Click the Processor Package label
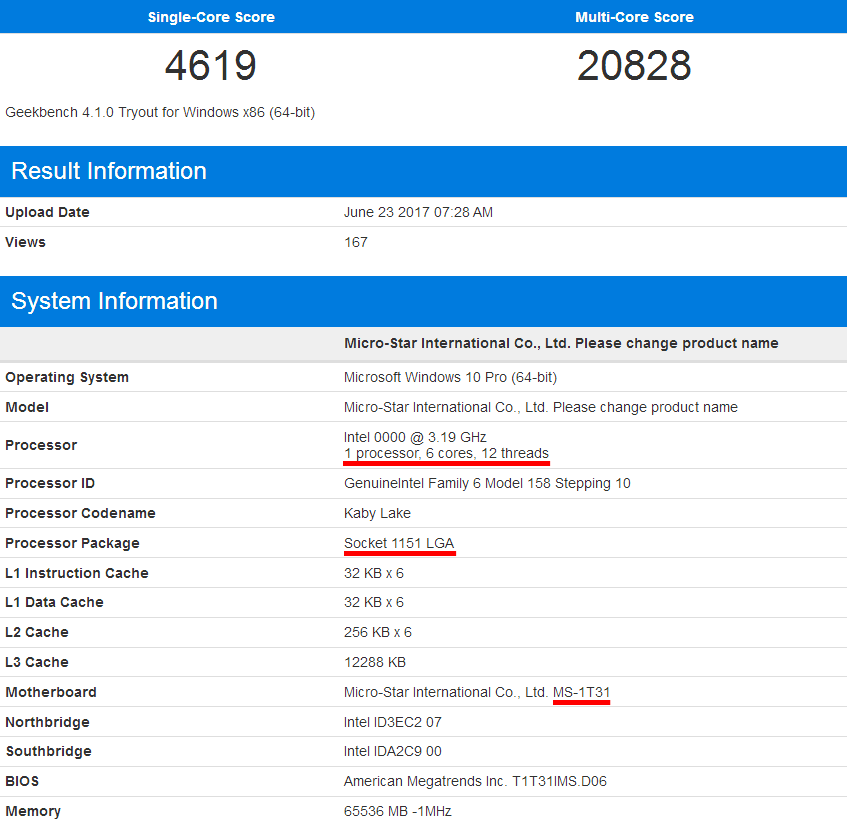847x825 pixels. [x=72, y=544]
